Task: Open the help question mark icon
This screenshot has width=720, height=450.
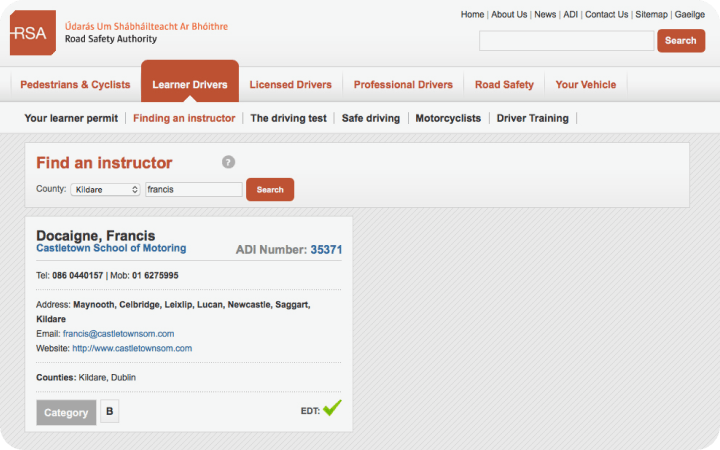Action: [x=228, y=162]
